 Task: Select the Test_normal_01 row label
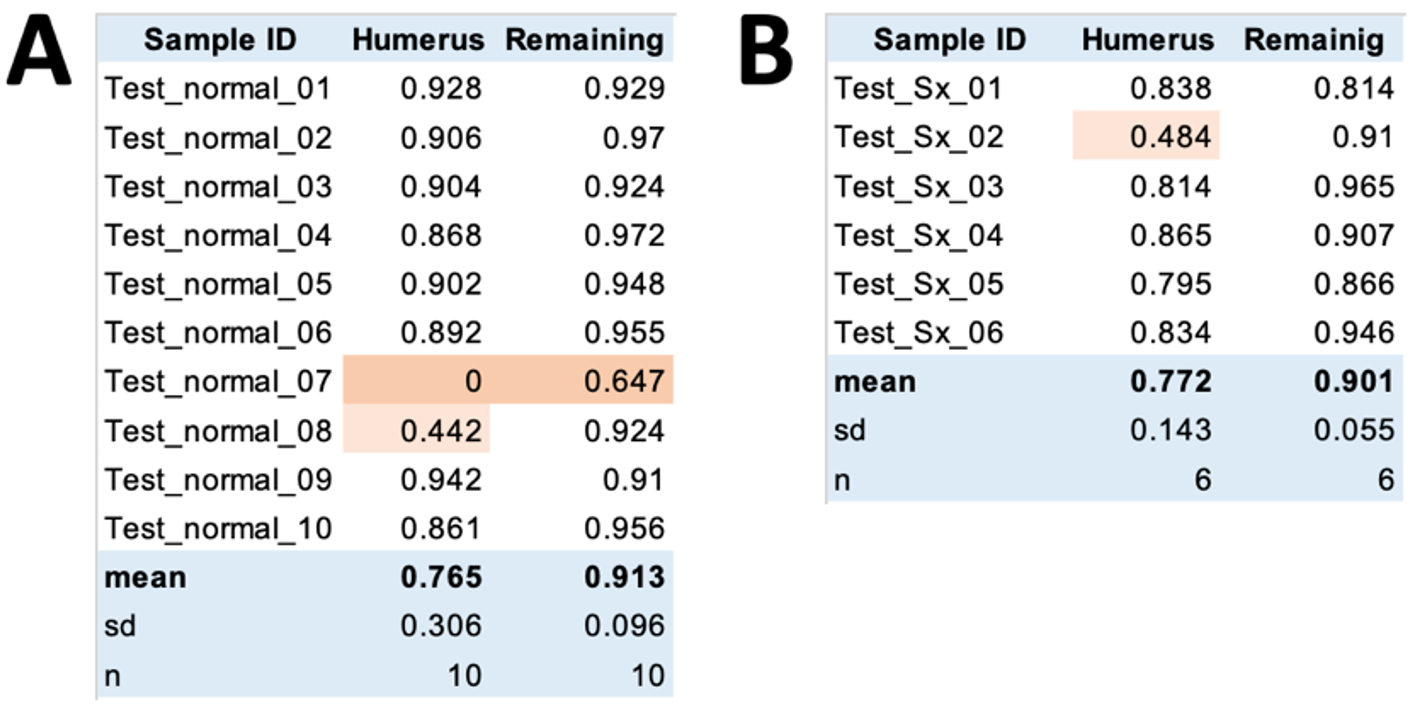218,89
